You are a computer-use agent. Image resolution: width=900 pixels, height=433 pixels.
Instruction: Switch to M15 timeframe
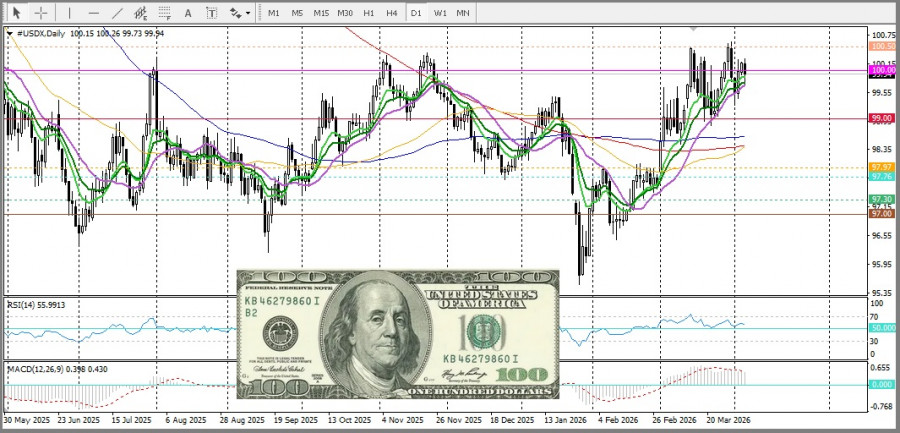click(321, 13)
